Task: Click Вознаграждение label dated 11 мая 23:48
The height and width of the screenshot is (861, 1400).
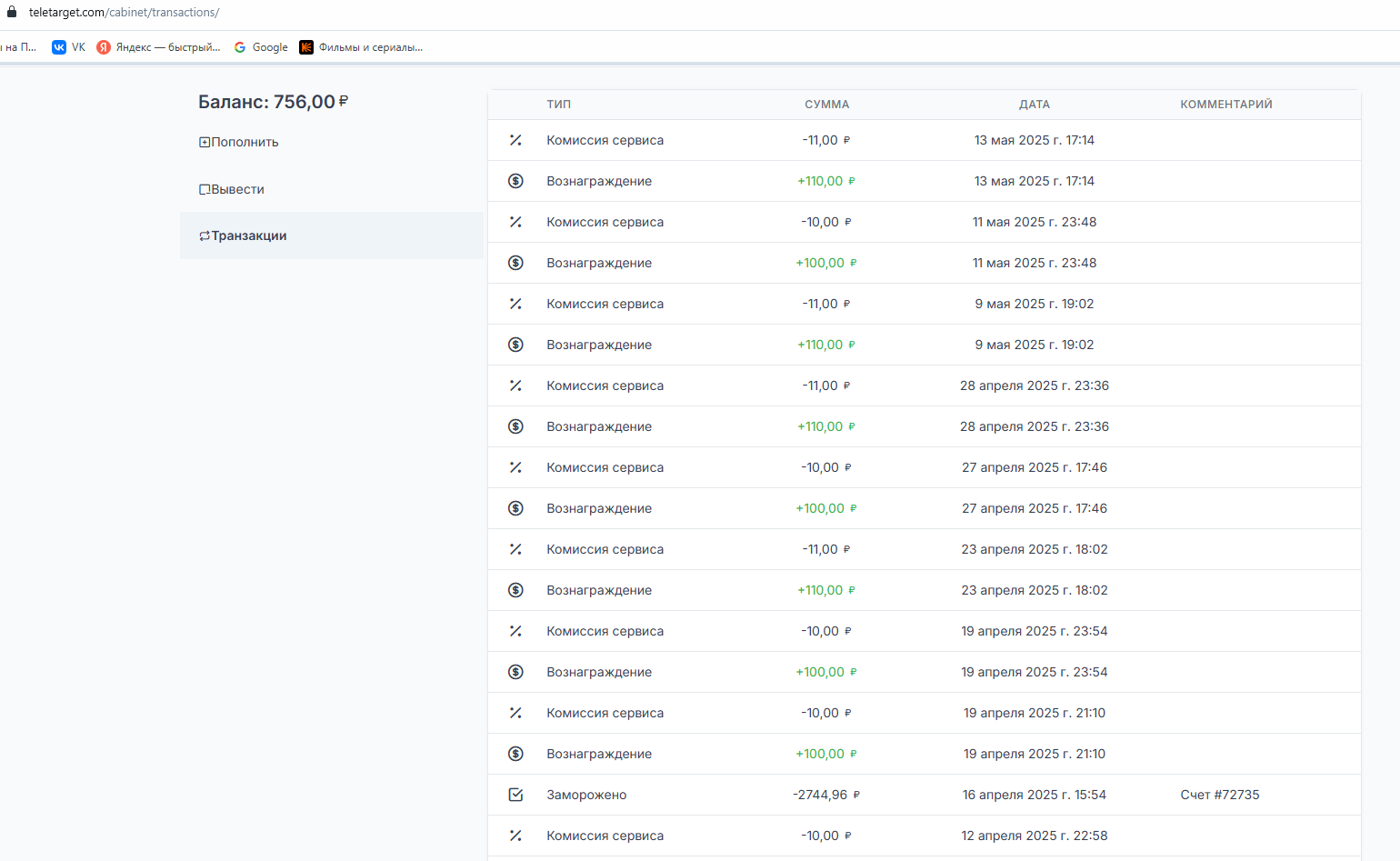Action: click(x=599, y=263)
